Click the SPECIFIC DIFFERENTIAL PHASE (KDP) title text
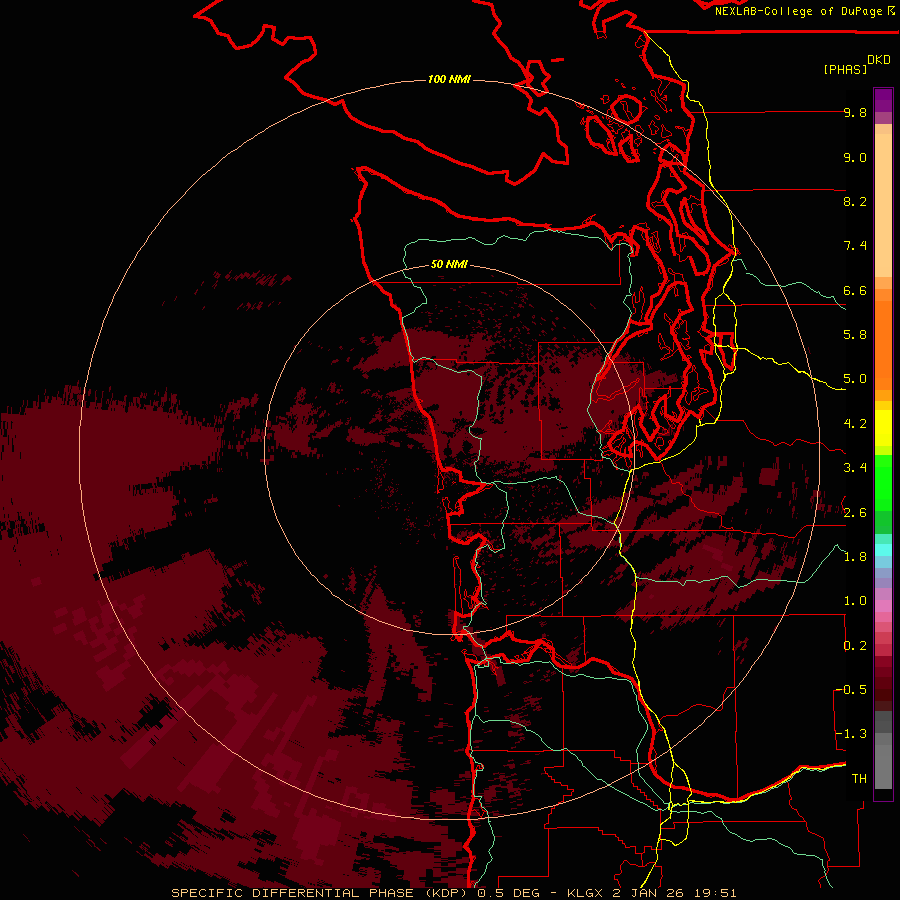 tap(319, 893)
